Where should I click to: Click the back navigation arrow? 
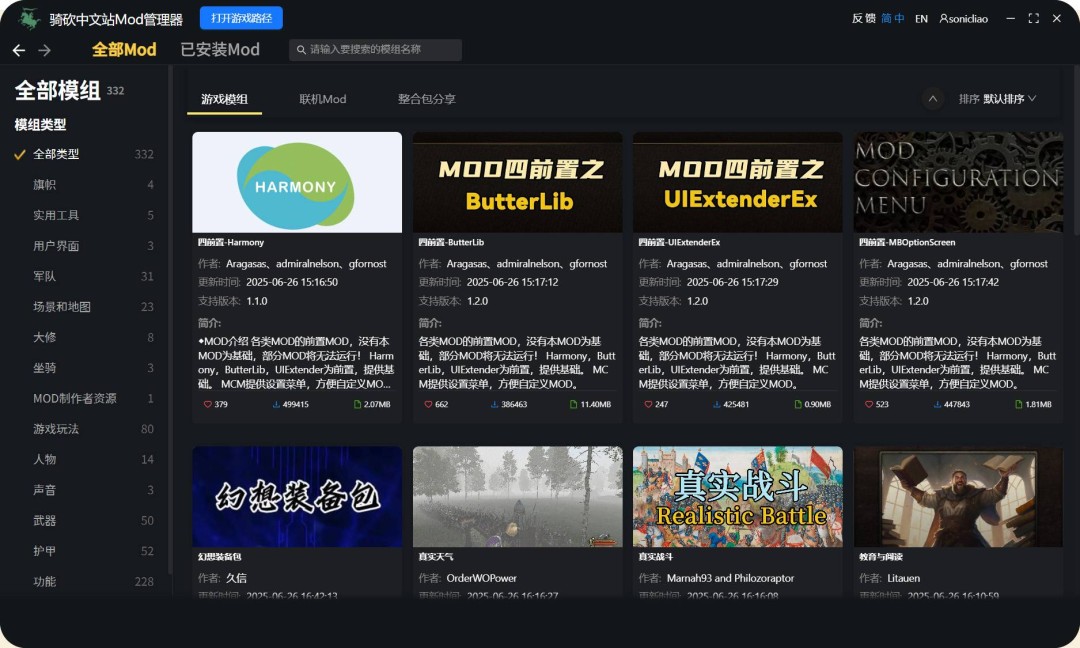tap(18, 49)
